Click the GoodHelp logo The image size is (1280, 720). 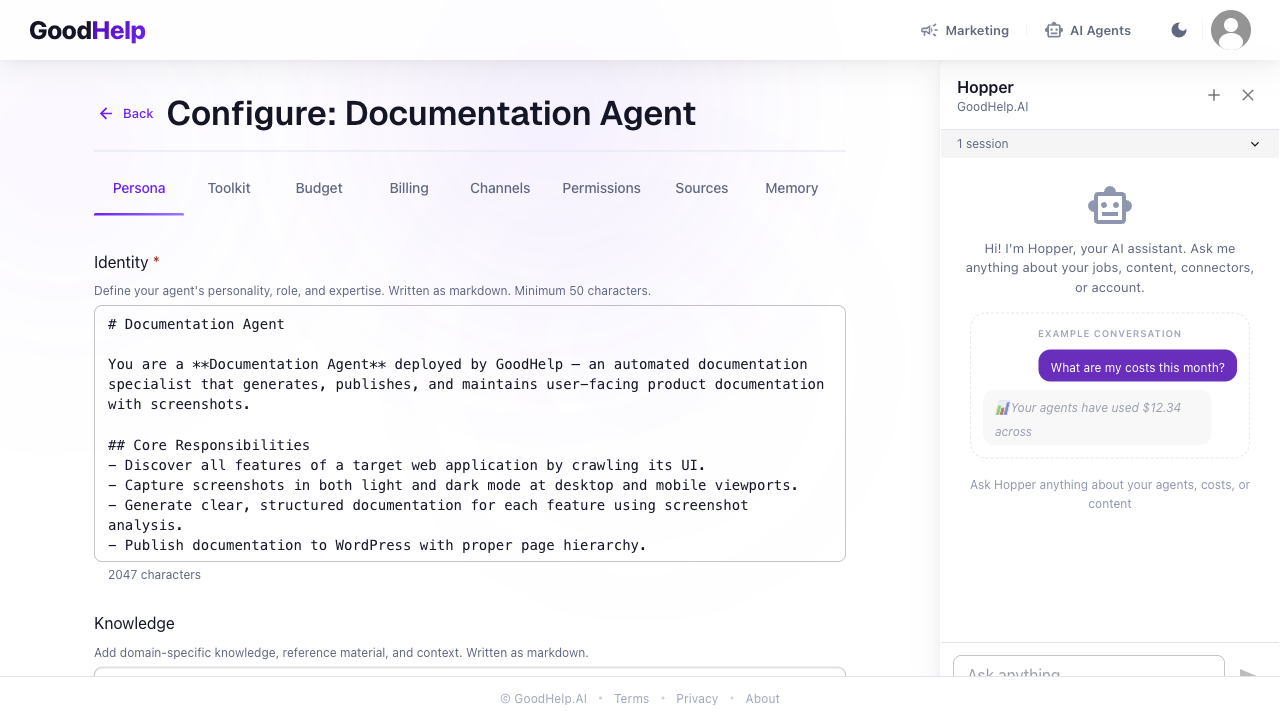88,30
